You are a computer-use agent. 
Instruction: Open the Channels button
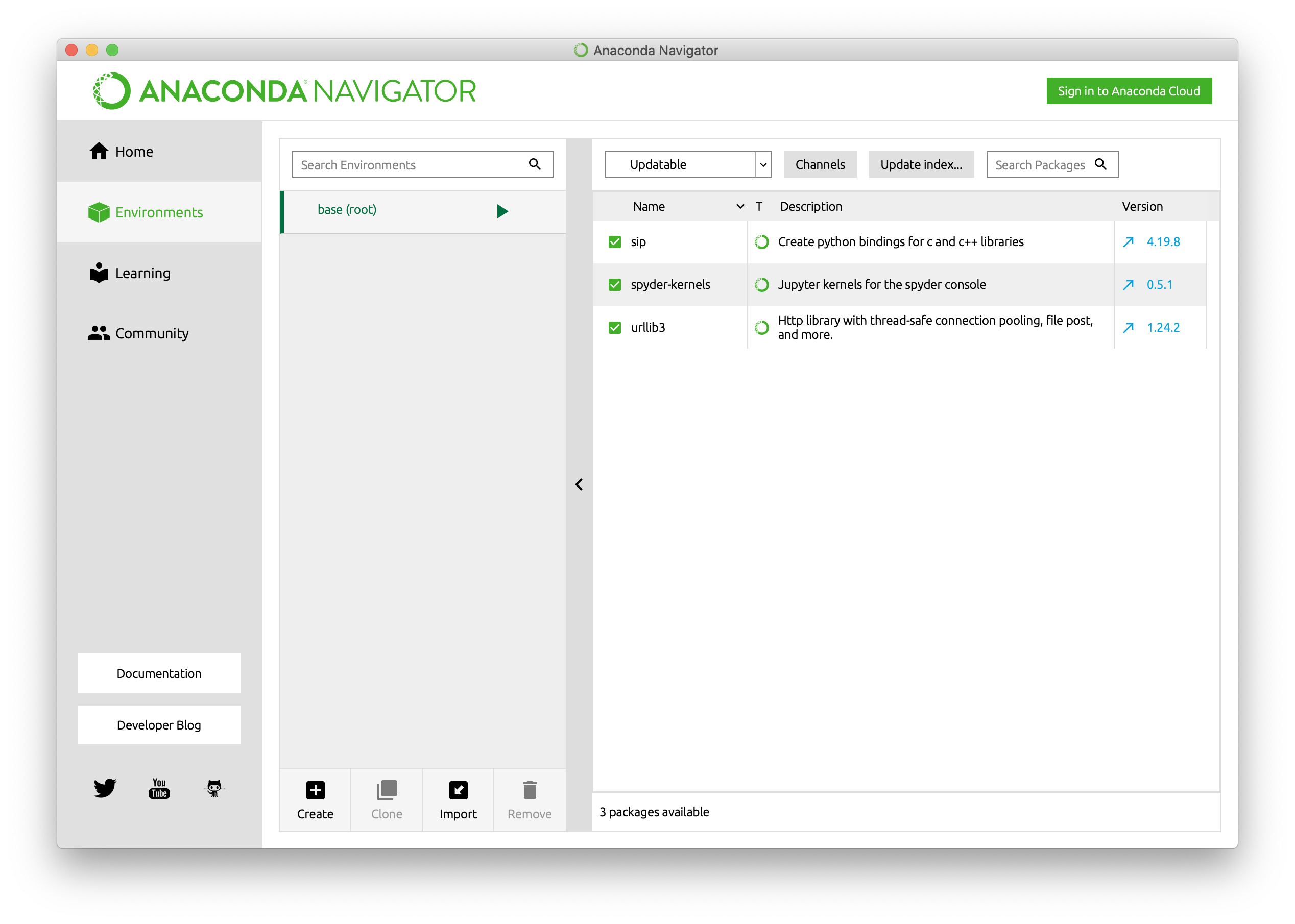point(820,164)
